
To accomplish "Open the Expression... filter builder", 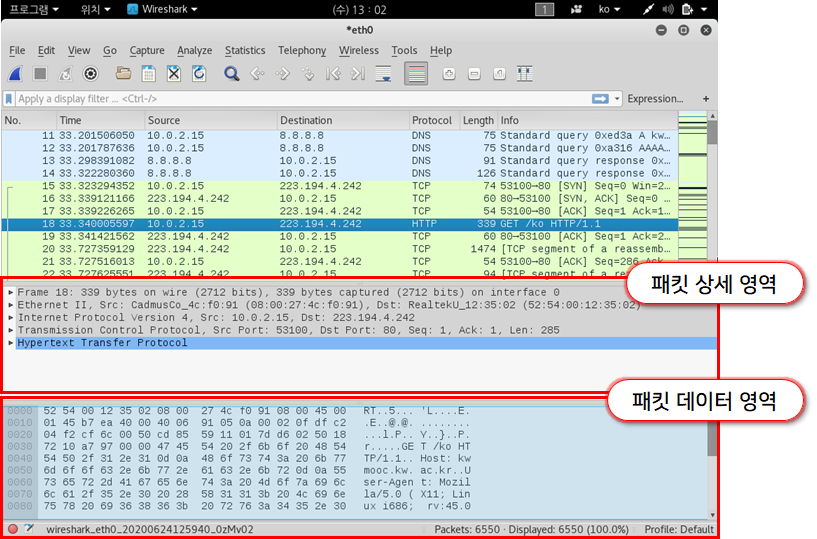I will coord(655,99).
